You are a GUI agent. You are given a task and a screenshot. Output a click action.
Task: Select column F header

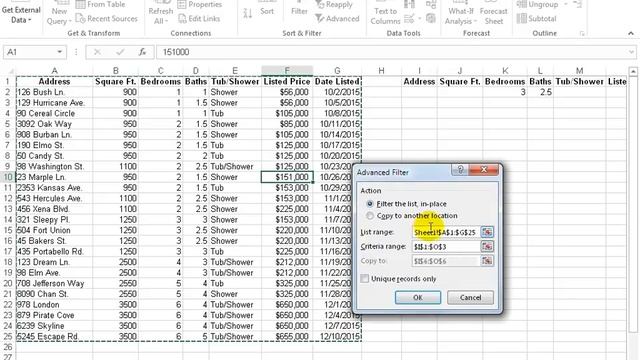287,71
